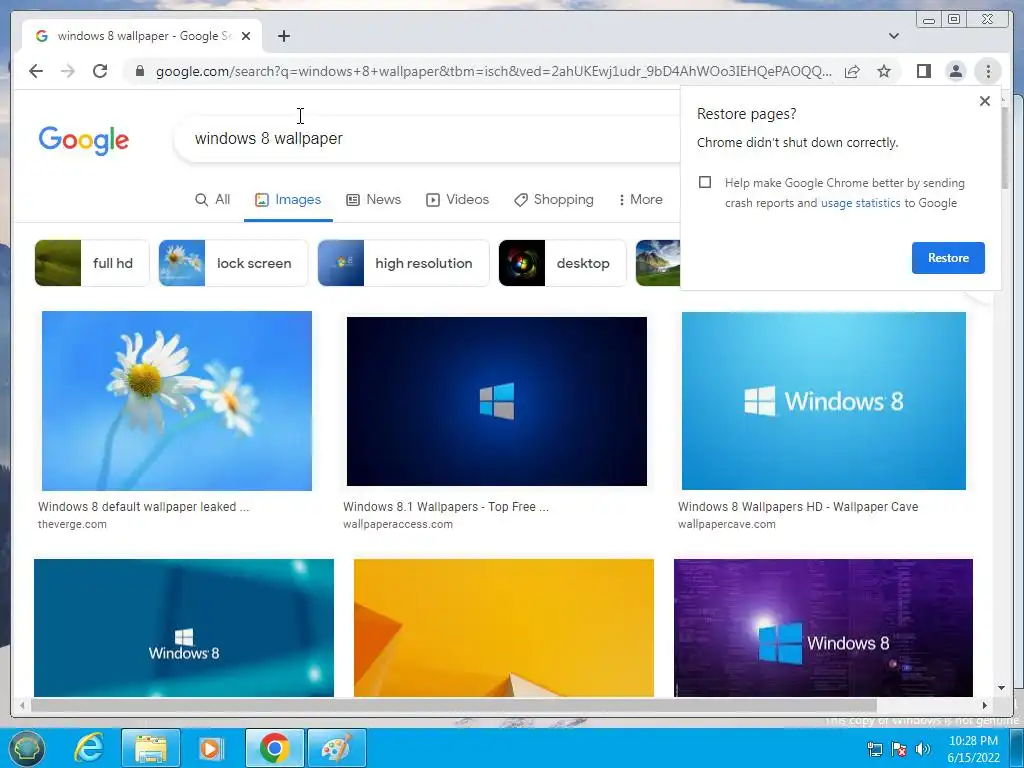Share this page from address bar
This screenshot has height=768, width=1024.
852,71
